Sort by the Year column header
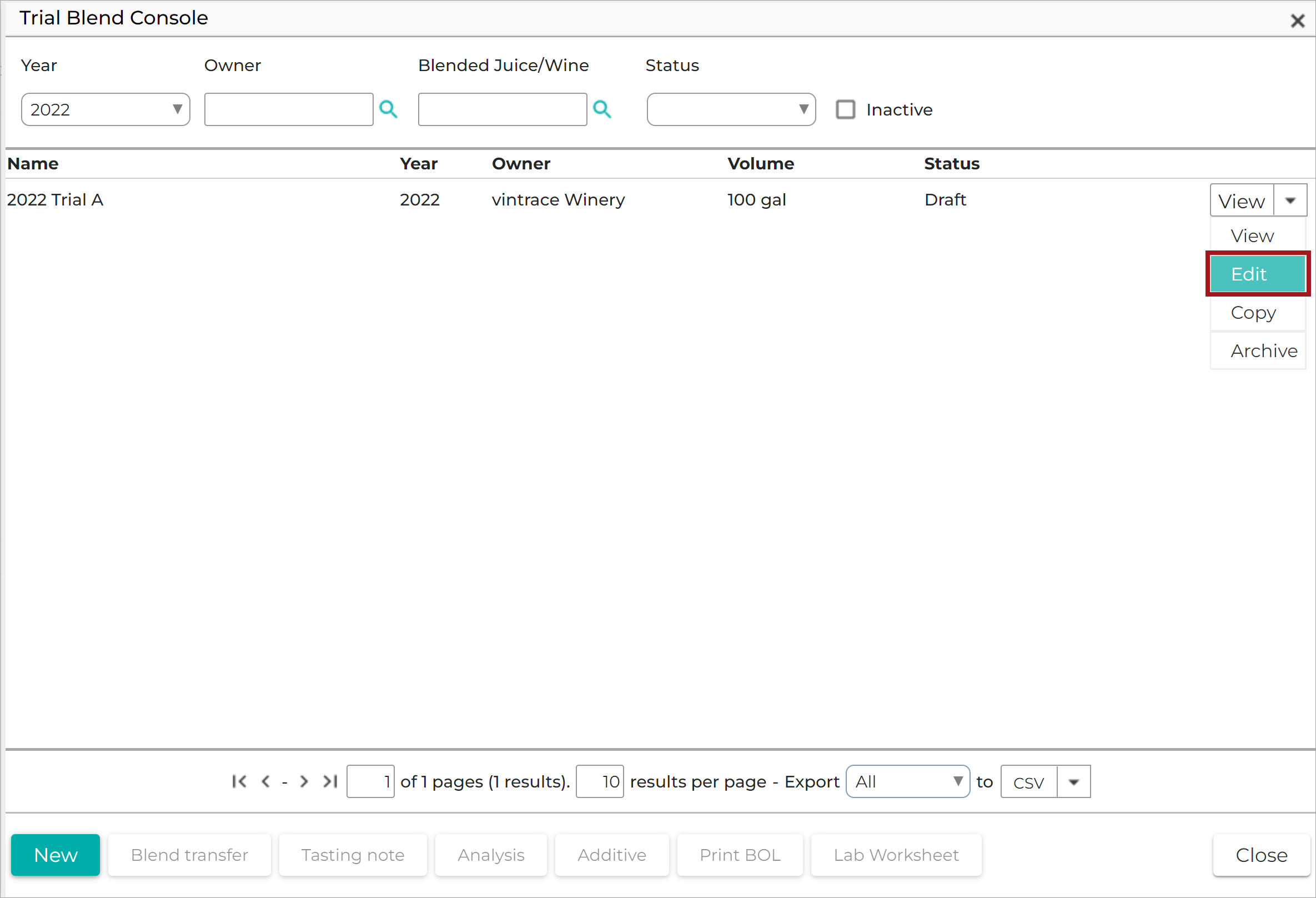 click(x=419, y=164)
